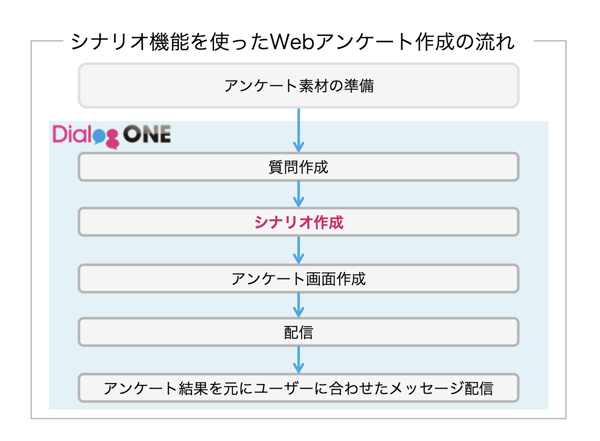Image resolution: width=600 pixels, height=441 pixels.
Task: Click the arrow between 質問作成 and シナリオ作成
Action: coord(299,195)
